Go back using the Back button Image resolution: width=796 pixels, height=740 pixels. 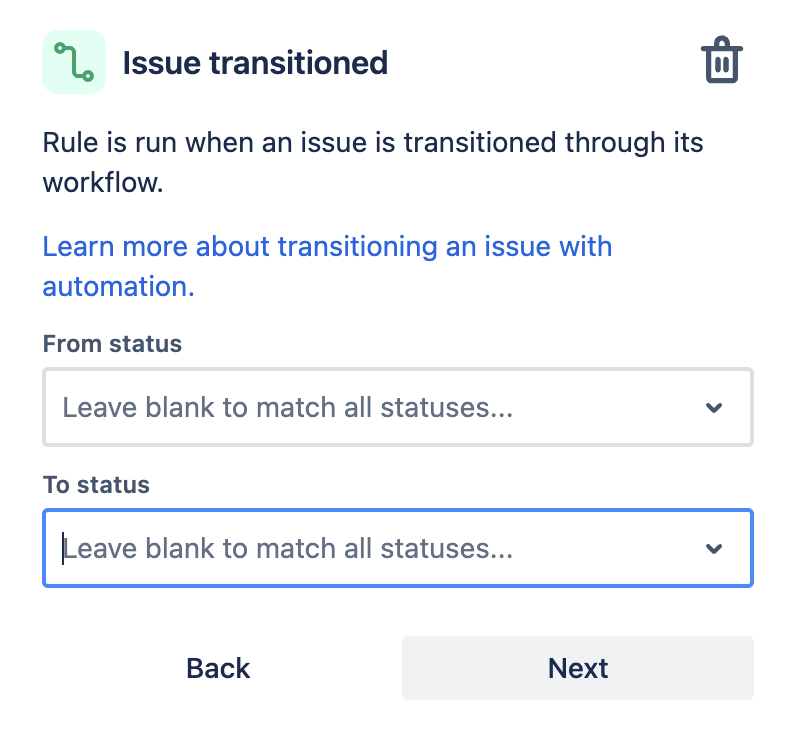coord(218,668)
